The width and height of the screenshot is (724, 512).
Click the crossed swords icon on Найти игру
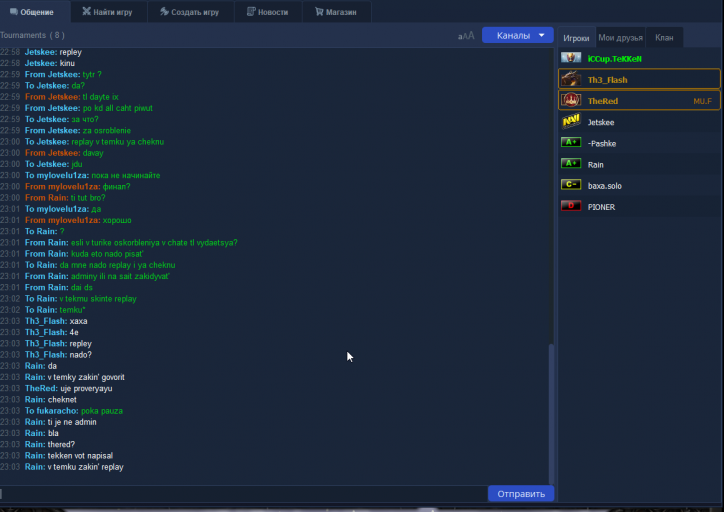coord(86,12)
